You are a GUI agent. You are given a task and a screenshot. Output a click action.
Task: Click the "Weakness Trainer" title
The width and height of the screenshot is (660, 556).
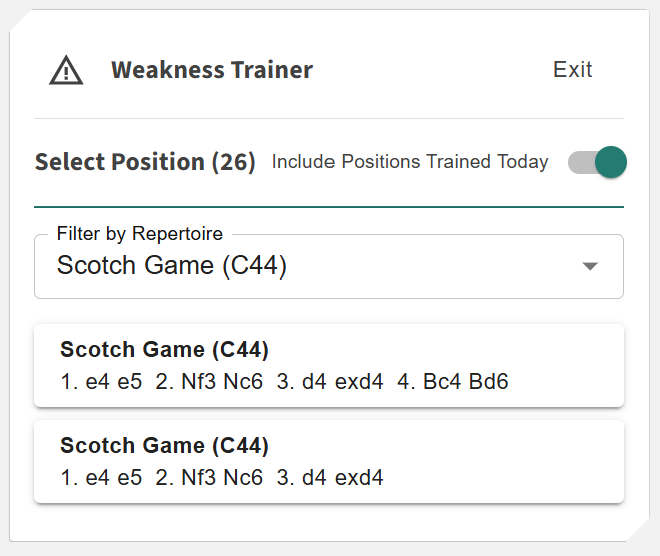coord(212,70)
